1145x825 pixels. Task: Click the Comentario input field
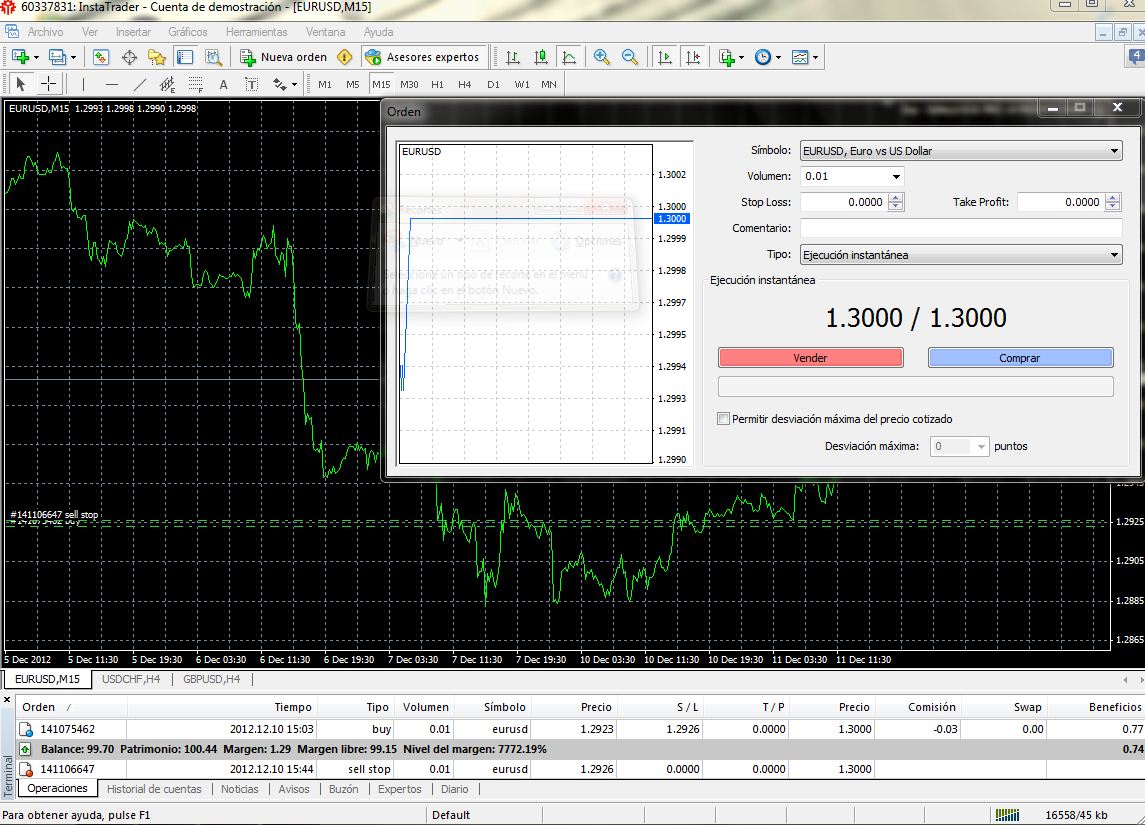pyautogui.click(x=960, y=228)
